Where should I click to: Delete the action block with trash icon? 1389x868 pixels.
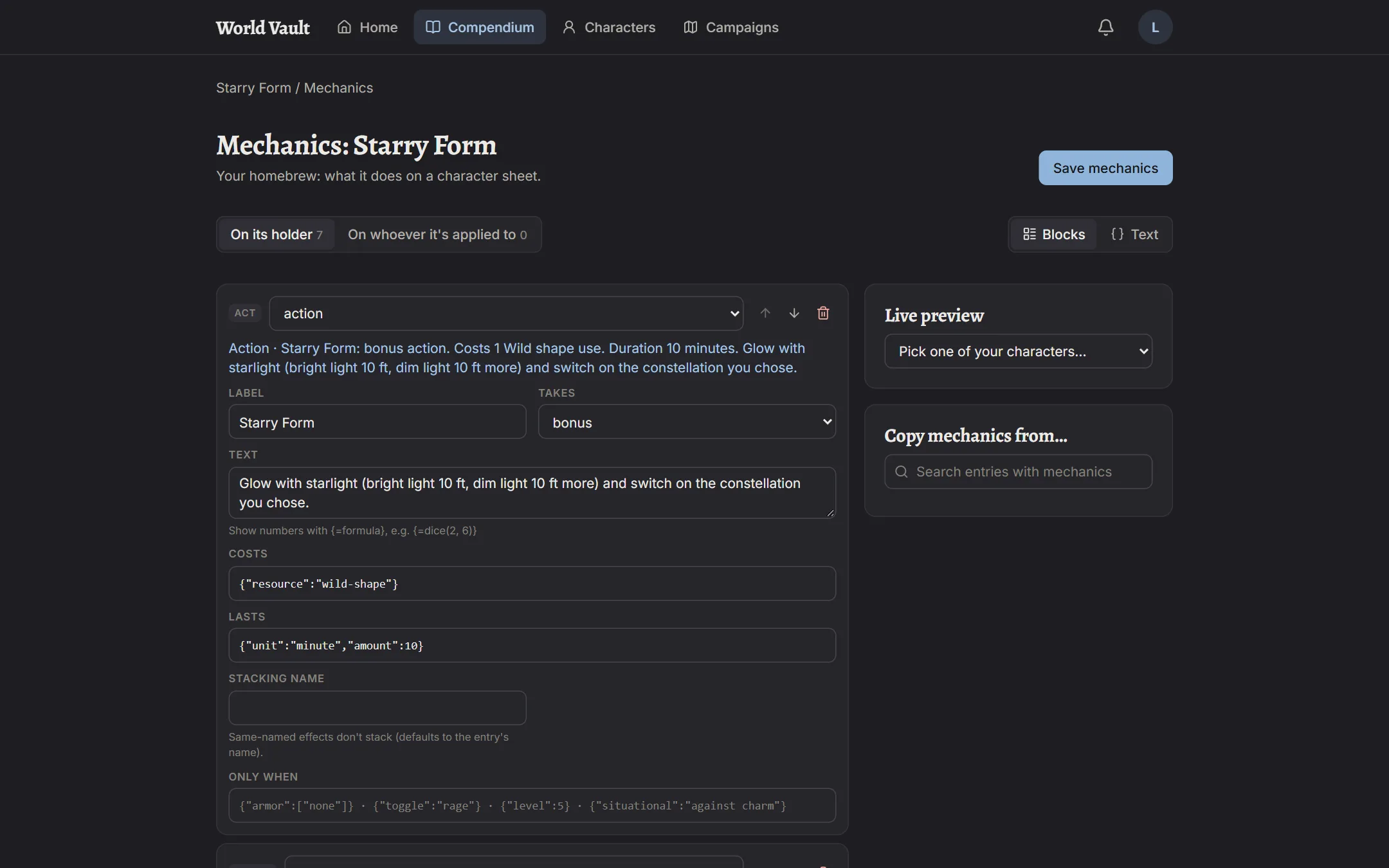pyautogui.click(x=823, y=313)
